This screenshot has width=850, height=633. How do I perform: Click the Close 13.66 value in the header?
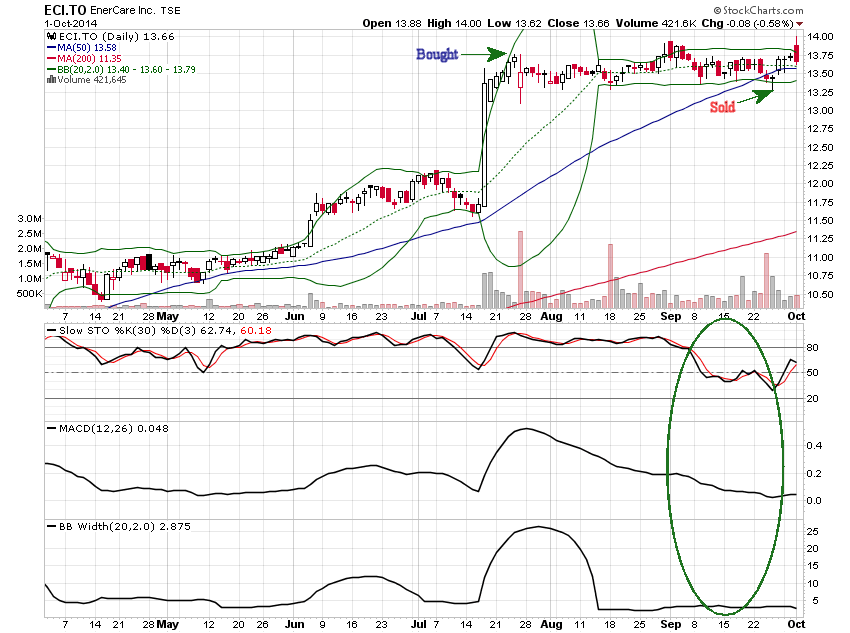pyautogui.click(x=578, y=23)
